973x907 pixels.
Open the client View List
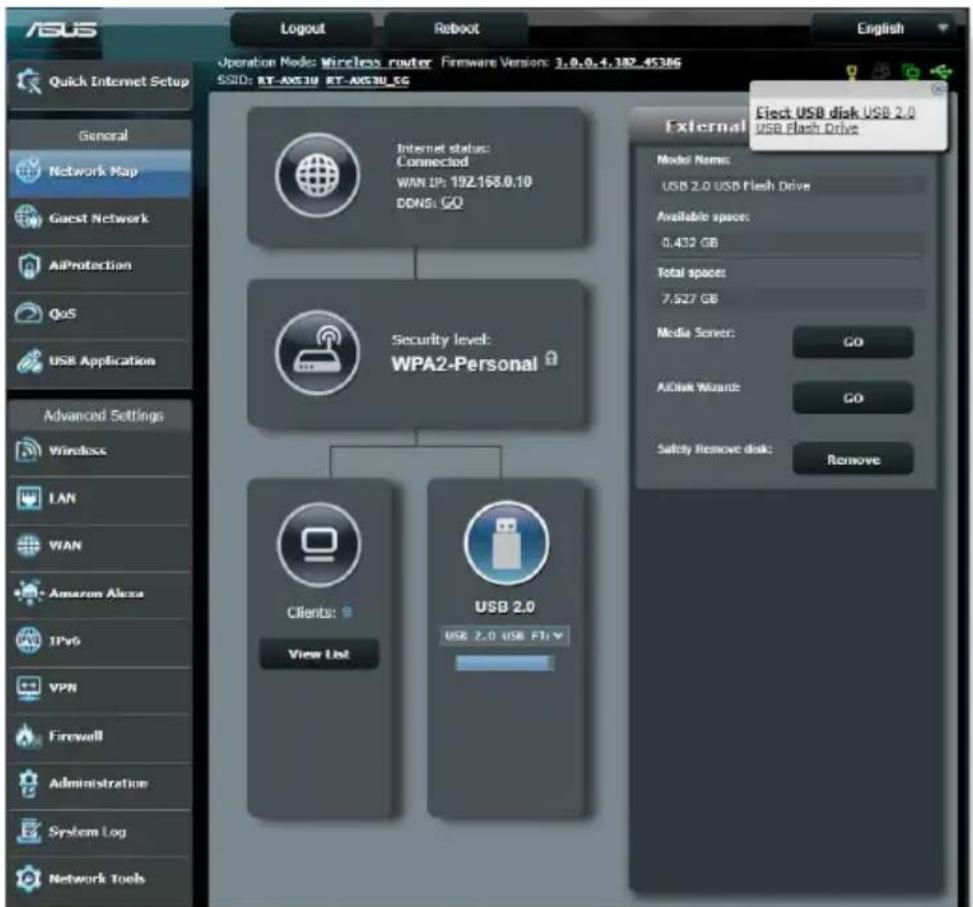(x=319, y=654)
